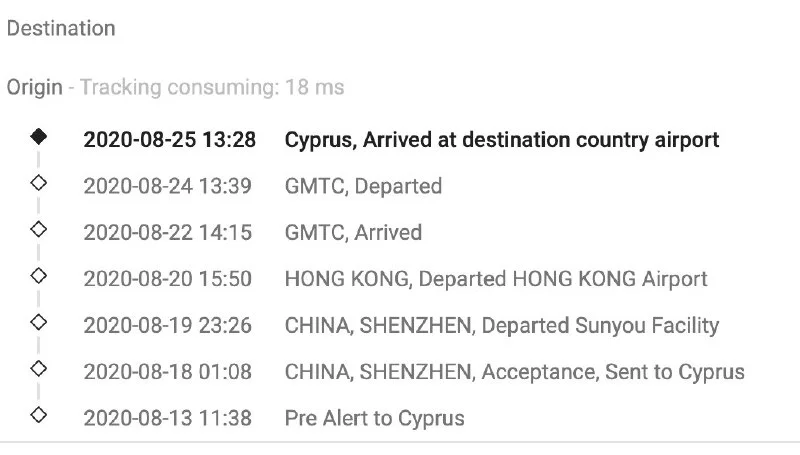Click the 'GMTC, Departed' status text
The height and width of the screenshot is (455, 800).
coord(363,186)
